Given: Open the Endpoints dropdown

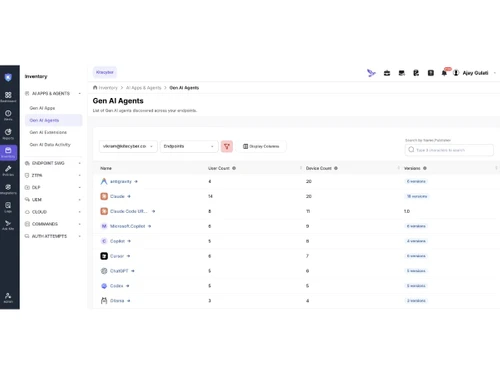Looking at the screenshot, I should [x=189, y=146].
